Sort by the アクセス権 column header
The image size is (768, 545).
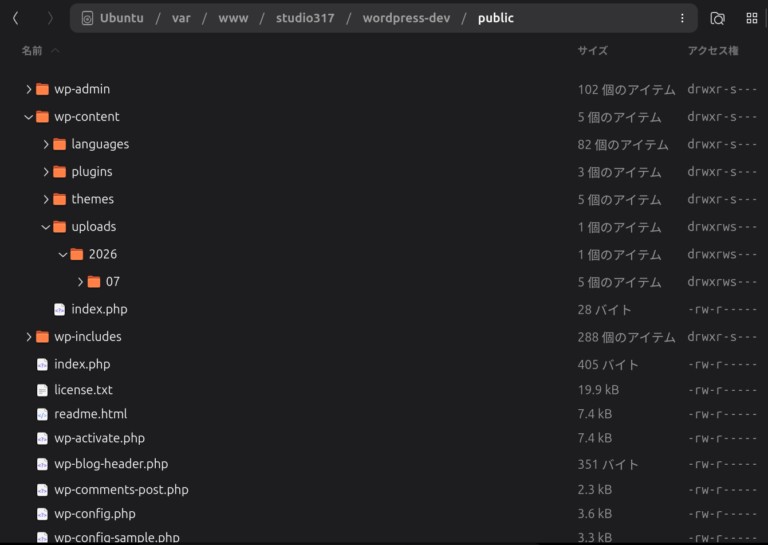coord(713,50)
